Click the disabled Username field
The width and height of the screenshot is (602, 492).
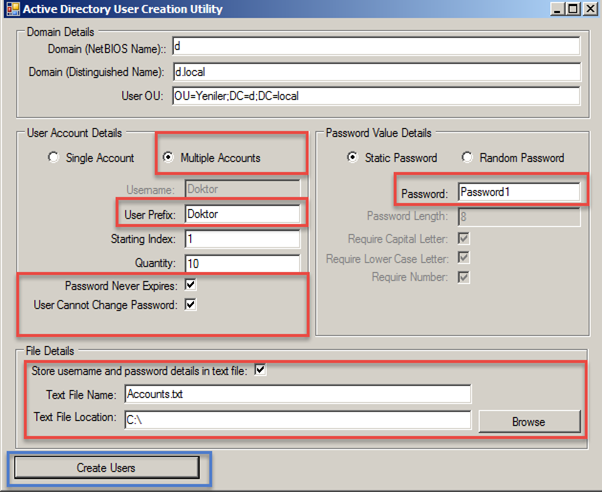(x=243, y=189)
